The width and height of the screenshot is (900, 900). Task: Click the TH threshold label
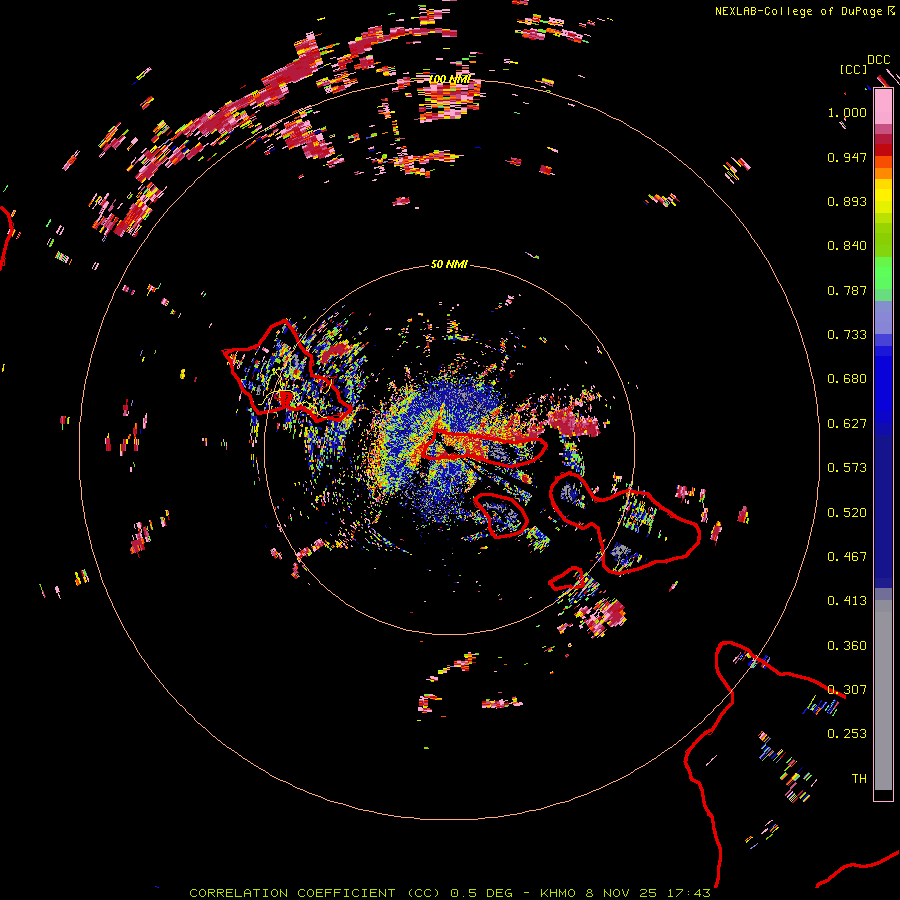pos(859,779)
